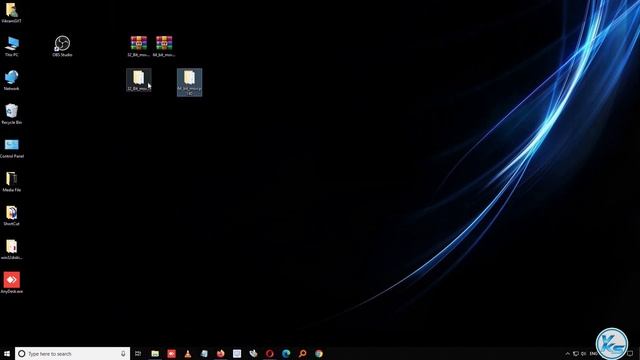Select the 32_Bit WinRAR archive icon

(138, 46)
